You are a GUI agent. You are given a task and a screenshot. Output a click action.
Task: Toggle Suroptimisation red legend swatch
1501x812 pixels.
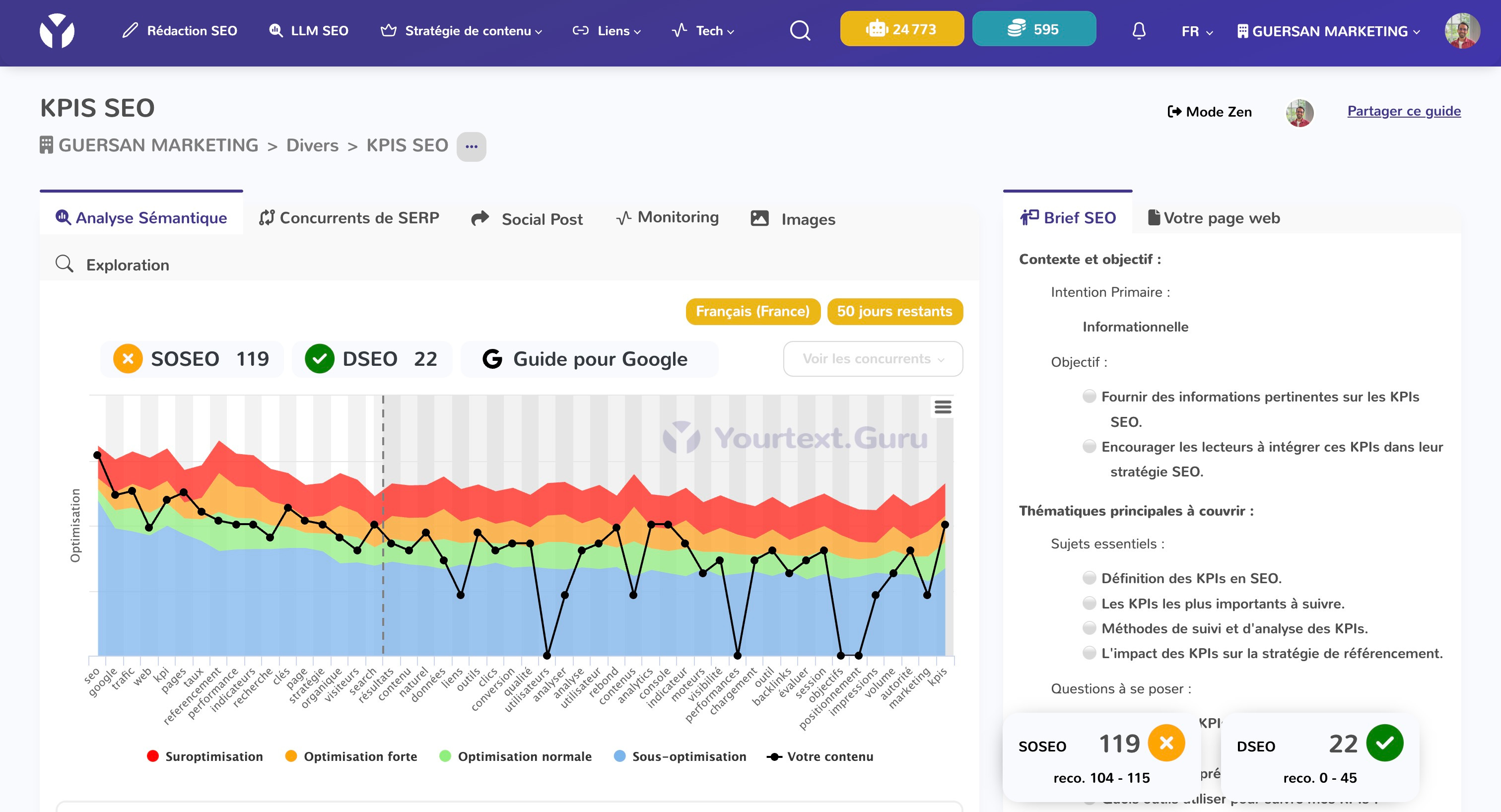coord(153,756)
